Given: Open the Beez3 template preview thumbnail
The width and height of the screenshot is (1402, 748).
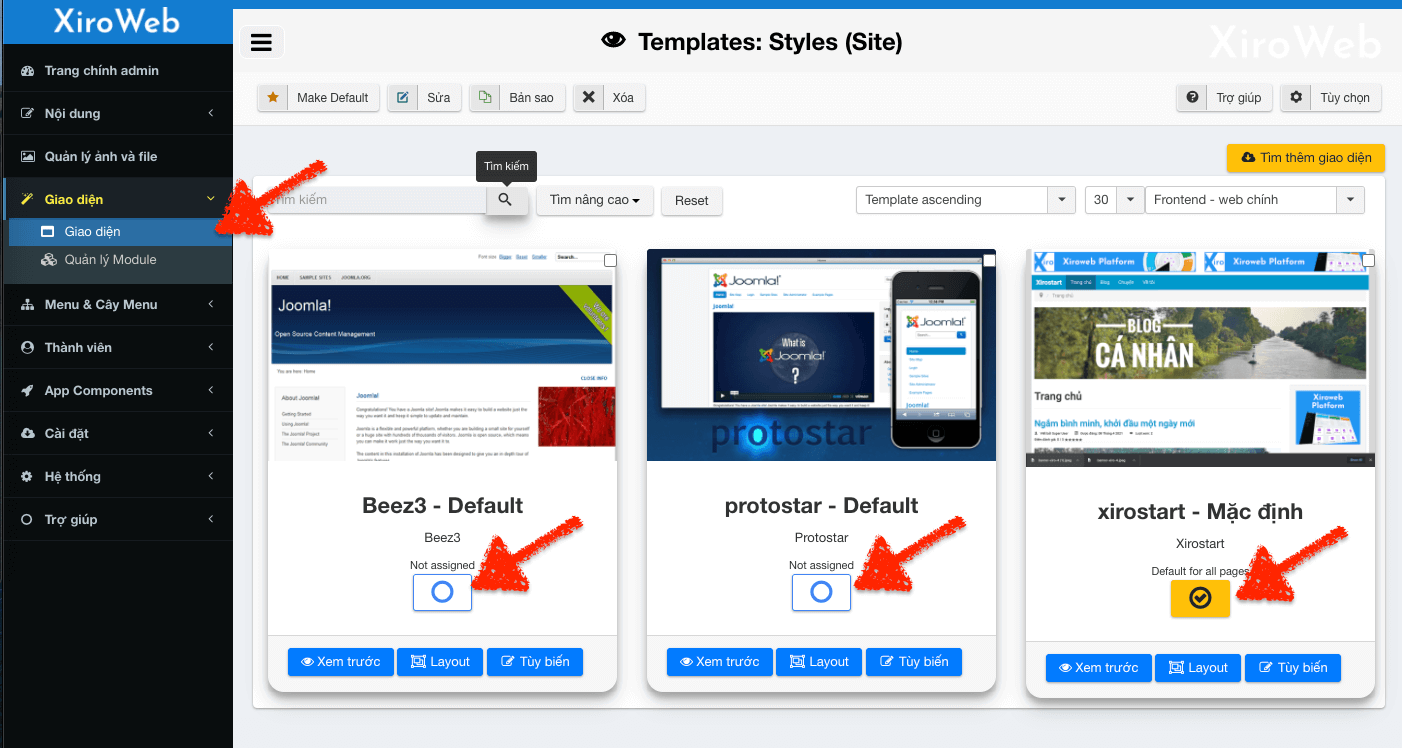Looking at the screenshot, I should click(442, 355).
